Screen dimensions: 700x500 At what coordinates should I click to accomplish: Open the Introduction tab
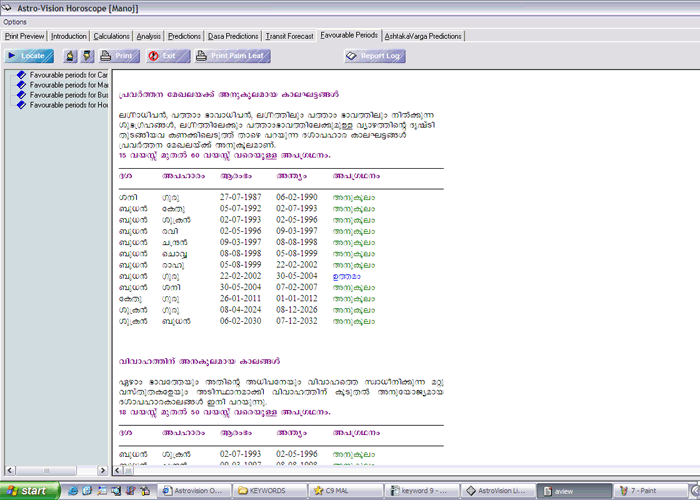[x=69, y=36]
